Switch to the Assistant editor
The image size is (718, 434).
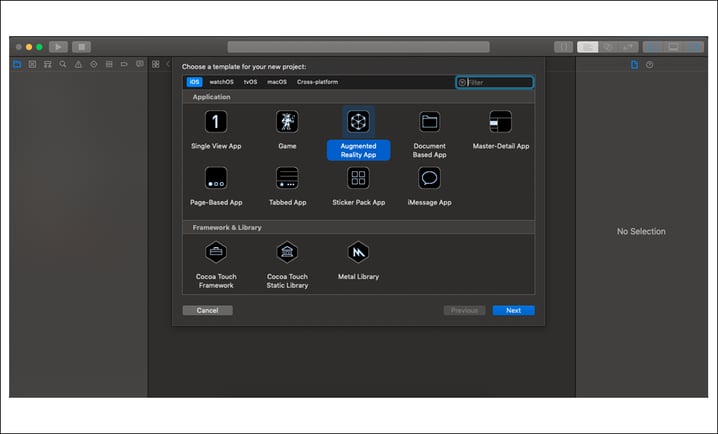tap(608, 47)
